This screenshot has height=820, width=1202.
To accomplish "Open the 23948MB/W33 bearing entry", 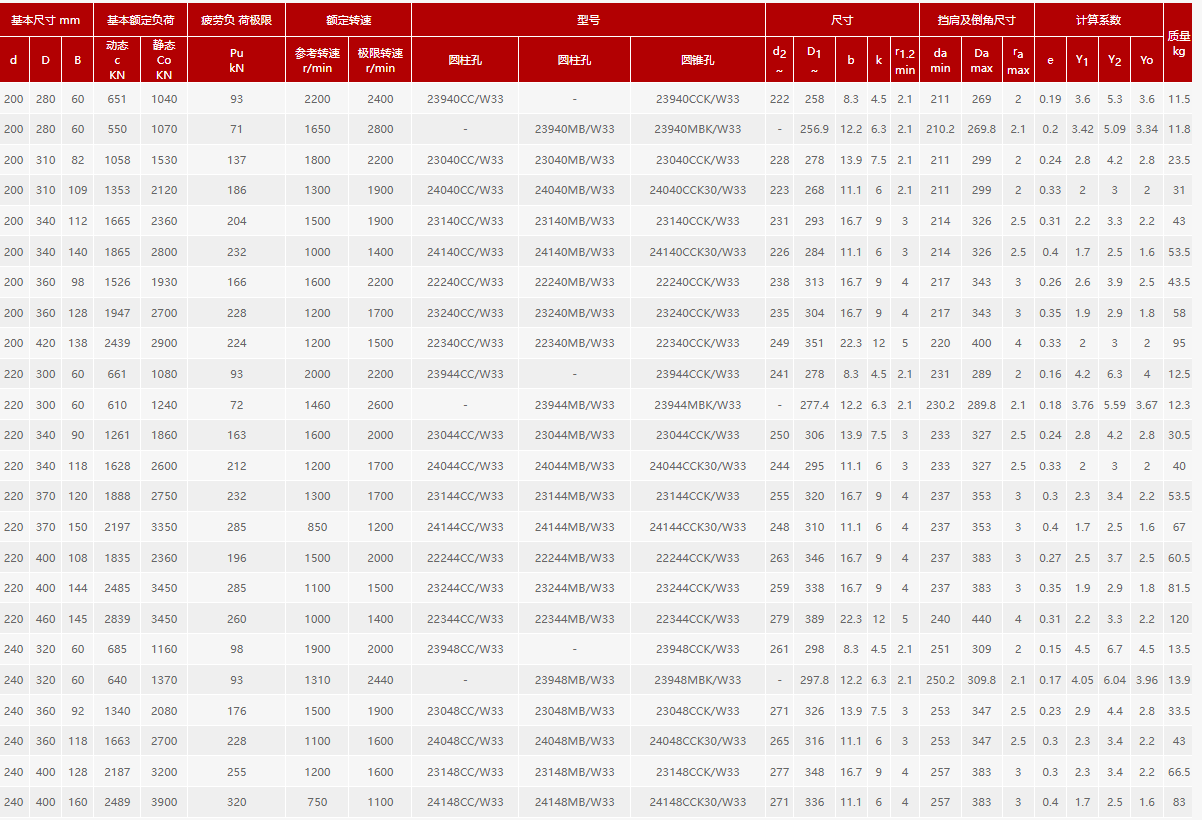I will click(574, 680).
